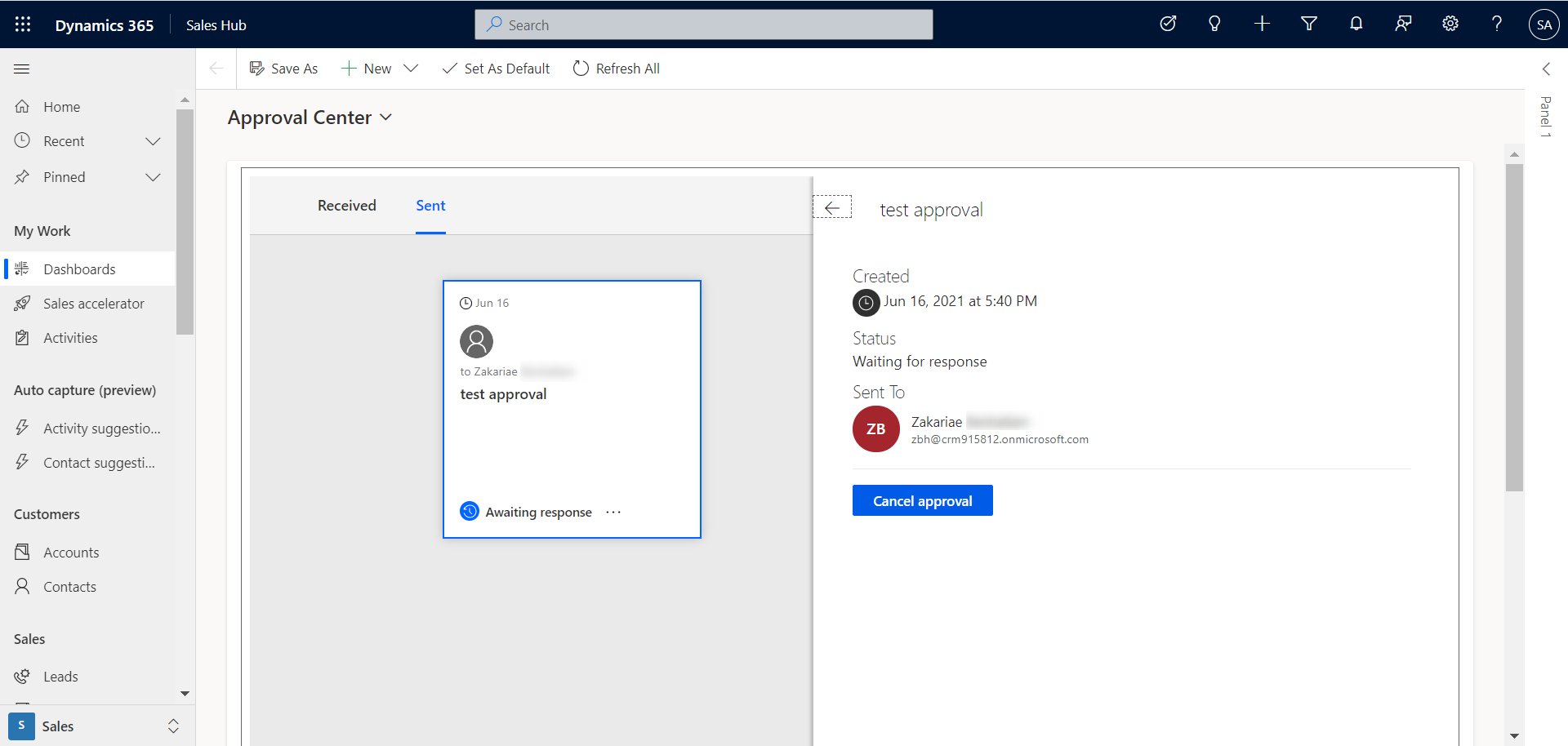Open help via the question mark icon
The width and height of the screenshot is (1568, 746).
[x=1497, y=24]
